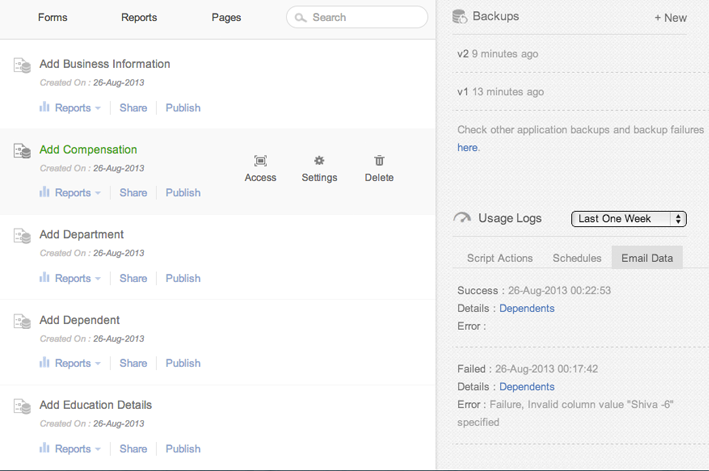Click the Backups database icon
Viewport: 709px width, 471px height.
[x=460, y=17]
